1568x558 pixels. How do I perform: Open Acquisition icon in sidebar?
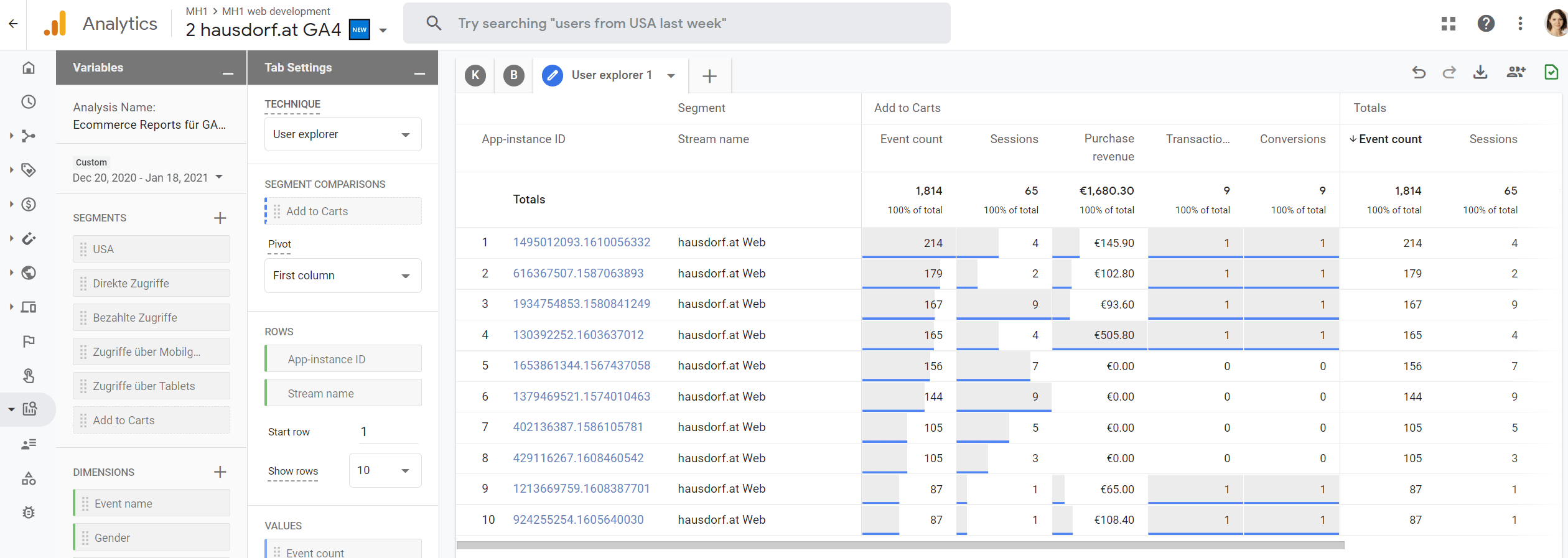[x=29, y=136]
